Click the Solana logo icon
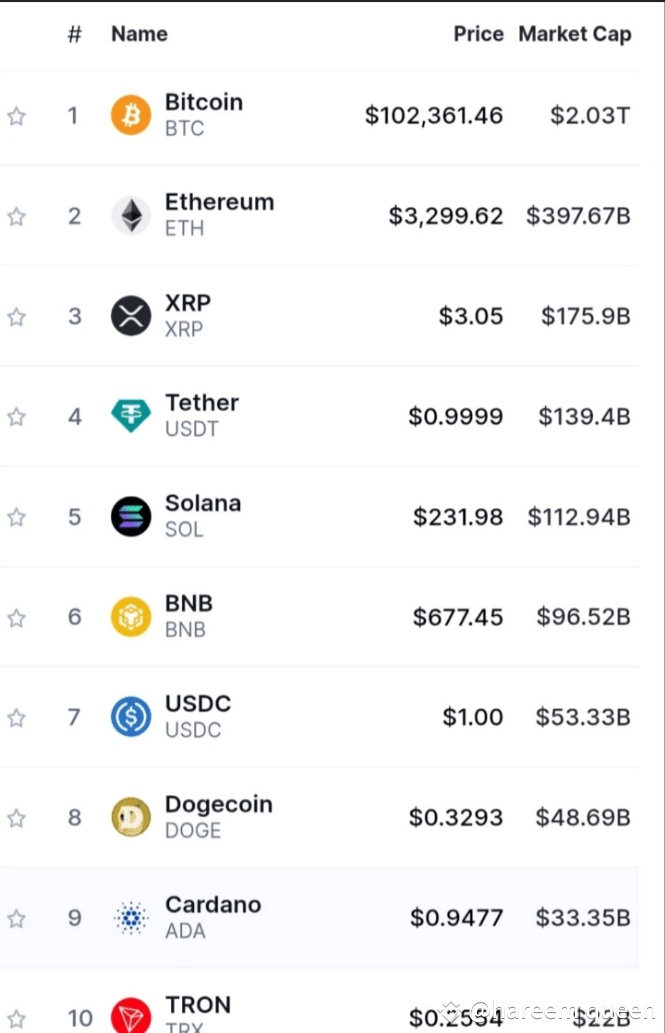 pyautogui.click(x=130, y=517)
